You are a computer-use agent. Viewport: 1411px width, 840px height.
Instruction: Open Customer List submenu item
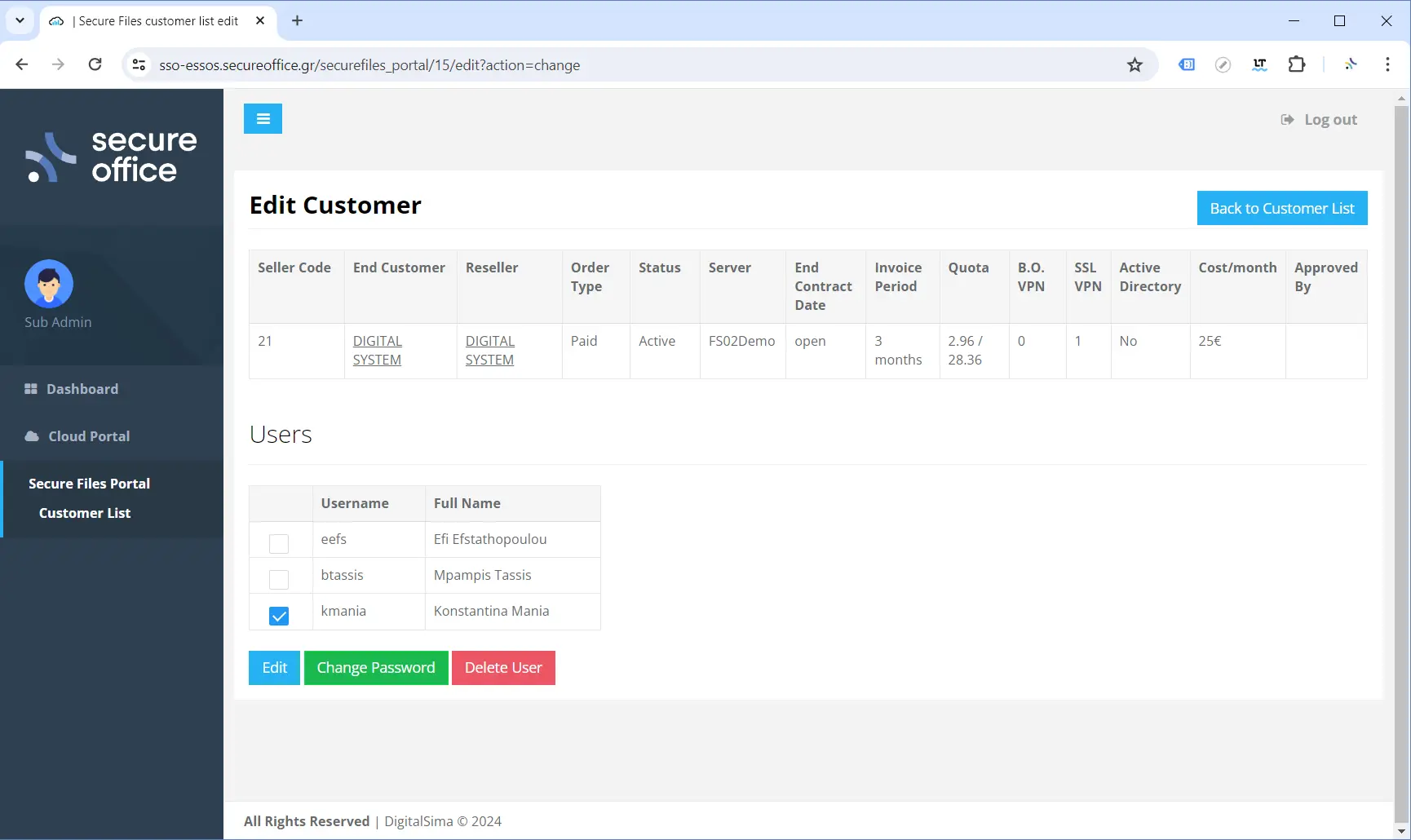[x=85, y=513]
